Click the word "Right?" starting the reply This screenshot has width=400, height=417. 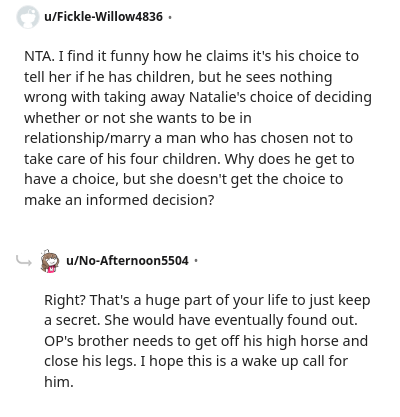pyautogui.click(x=65, y=300)
